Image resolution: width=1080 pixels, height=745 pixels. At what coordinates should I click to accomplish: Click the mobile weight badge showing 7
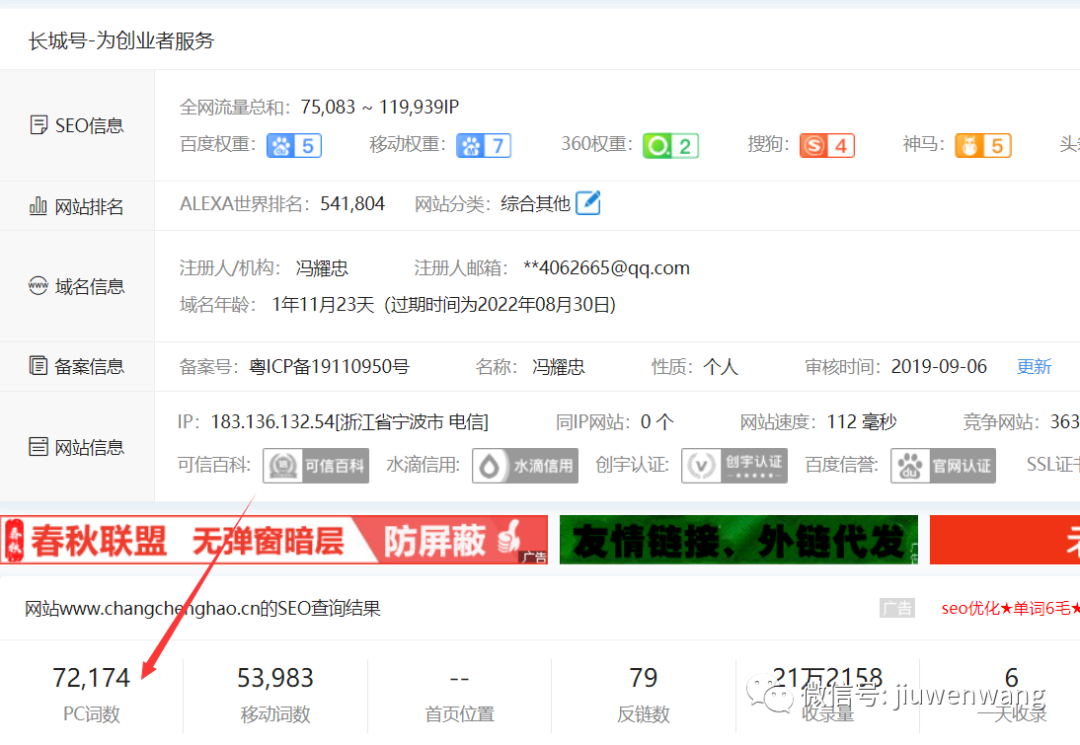pos(484,145)
